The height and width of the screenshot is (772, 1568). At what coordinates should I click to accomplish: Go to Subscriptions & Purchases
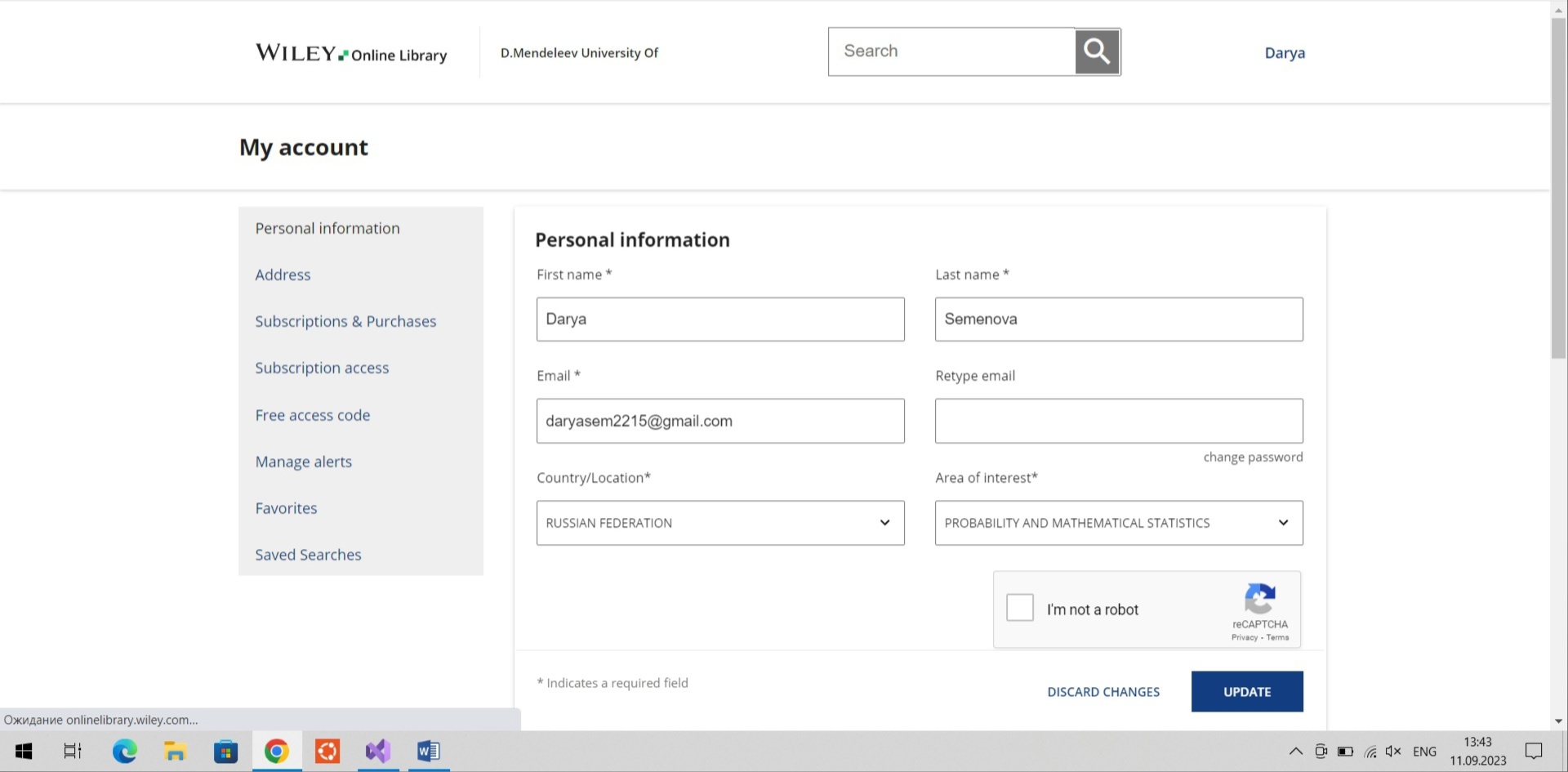[345, 322]
